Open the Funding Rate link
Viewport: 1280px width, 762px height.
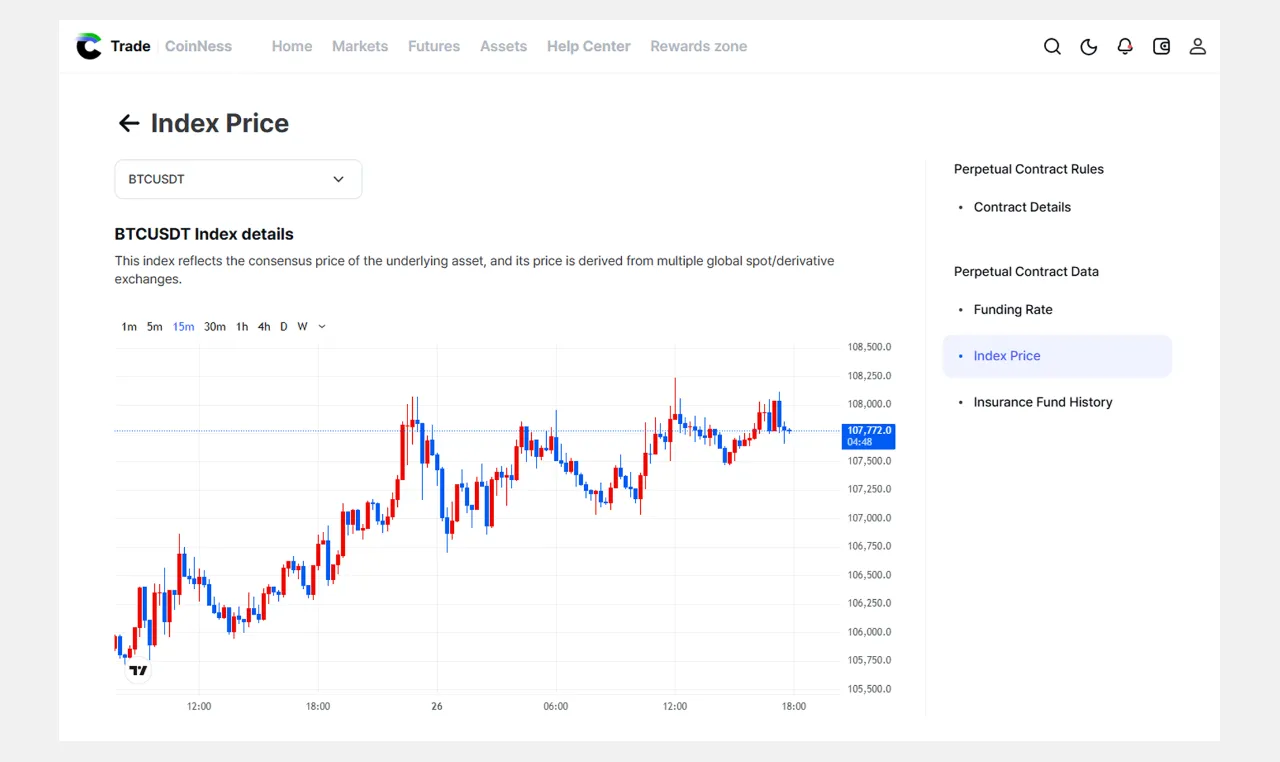1013,310
